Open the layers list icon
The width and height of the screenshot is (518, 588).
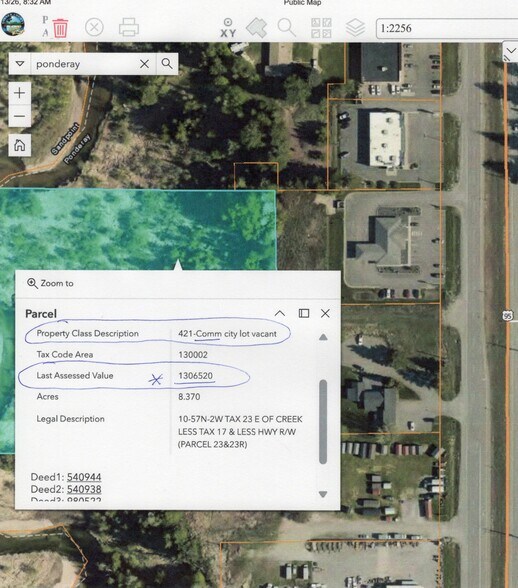click(x=355, y=28)
